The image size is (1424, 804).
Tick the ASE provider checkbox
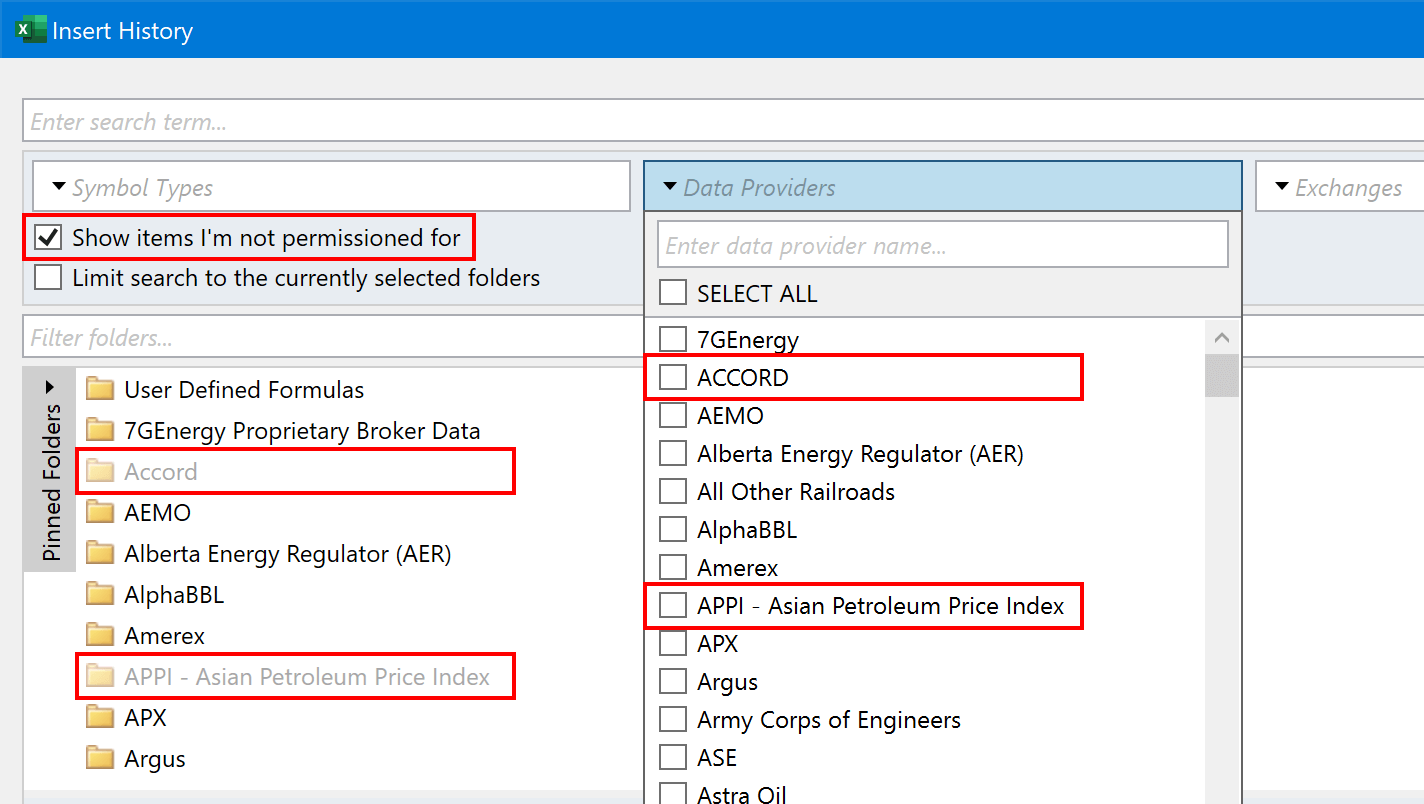click(x=673, y=757)
